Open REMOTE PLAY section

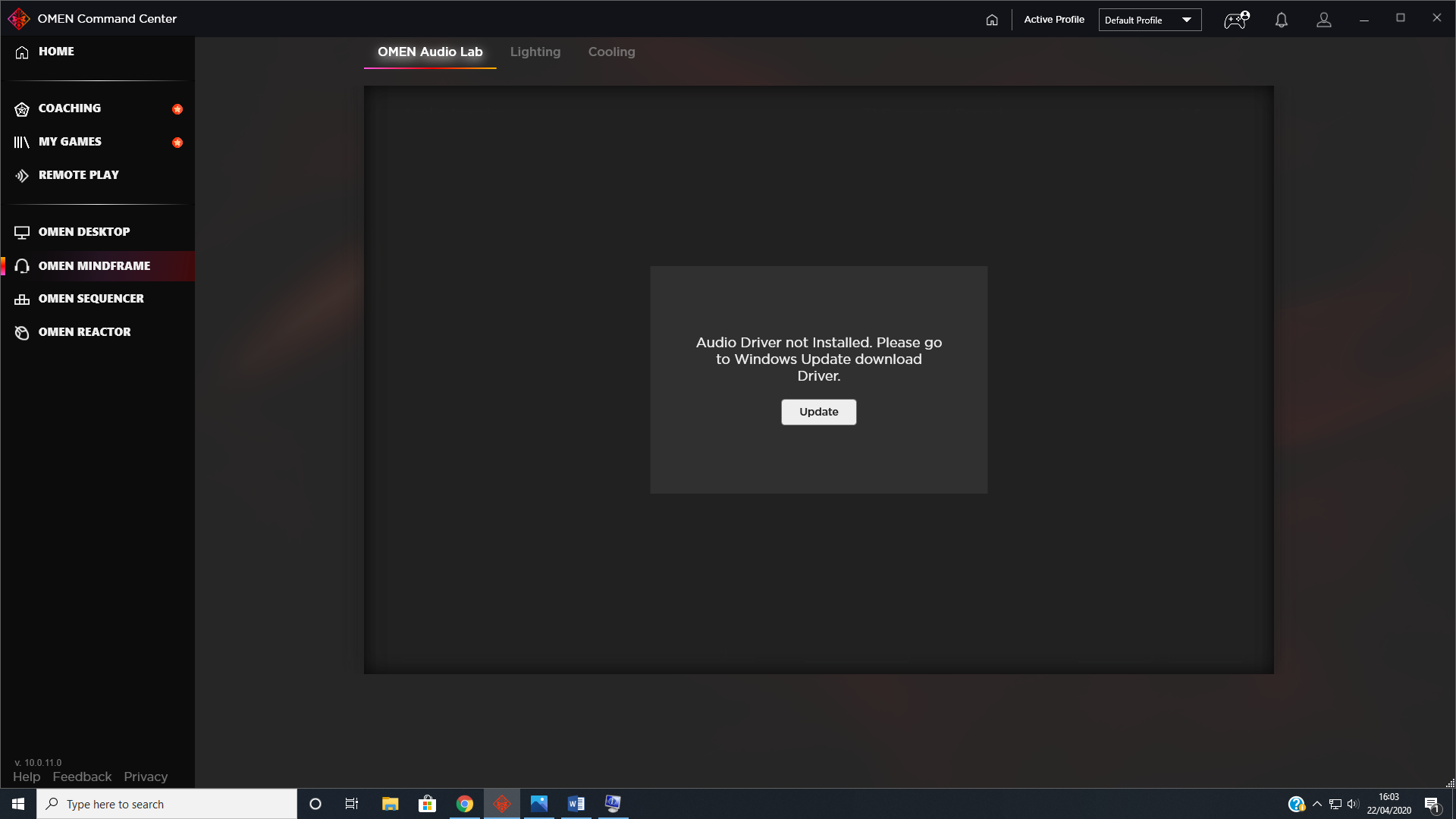click(x=97, y=175)
